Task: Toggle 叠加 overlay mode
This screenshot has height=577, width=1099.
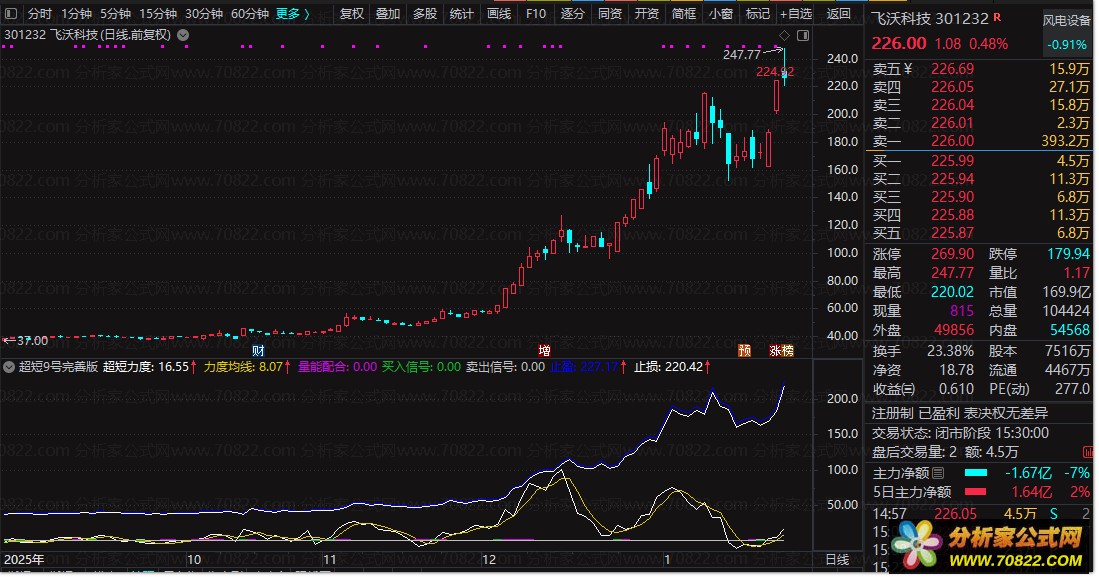Action: coord(388,14)
